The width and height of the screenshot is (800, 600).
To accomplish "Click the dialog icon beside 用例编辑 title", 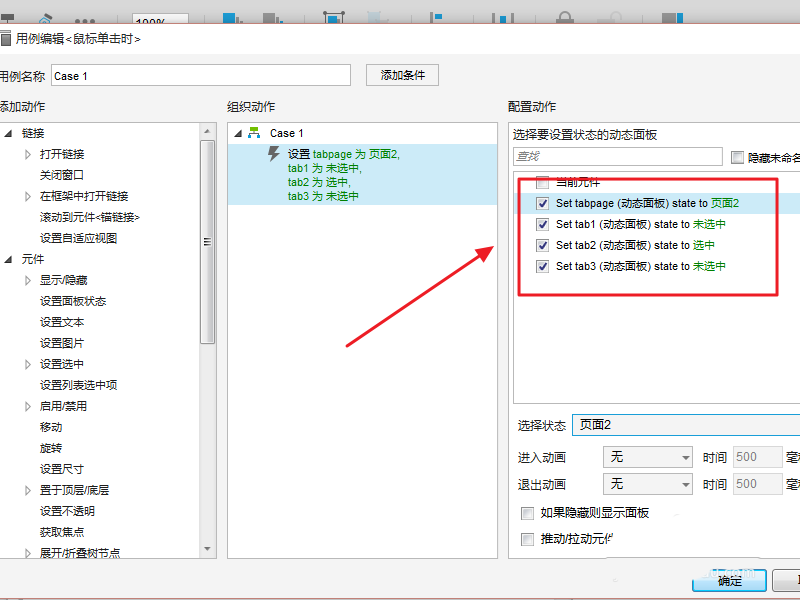I will [x=9, y=37].
